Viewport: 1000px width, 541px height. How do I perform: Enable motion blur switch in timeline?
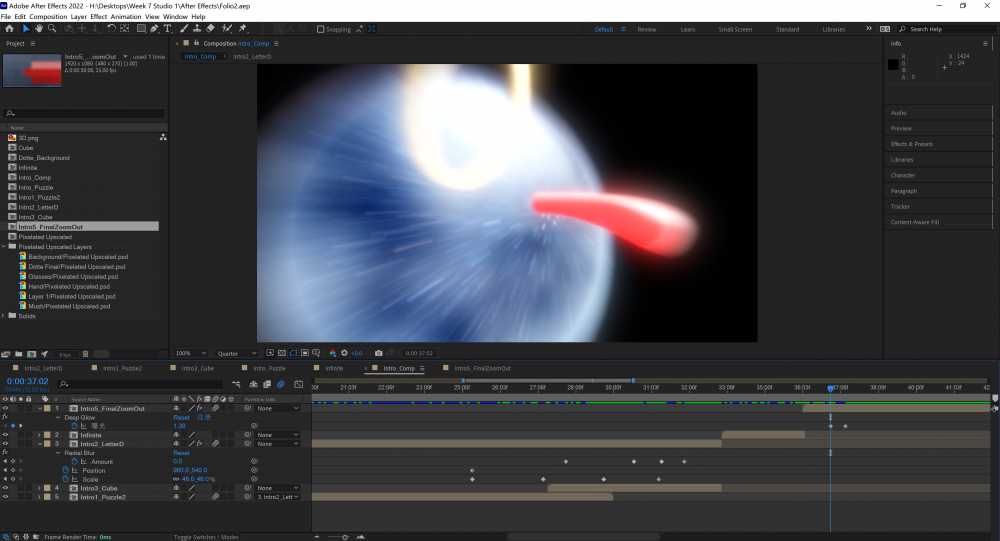(281, 384)
